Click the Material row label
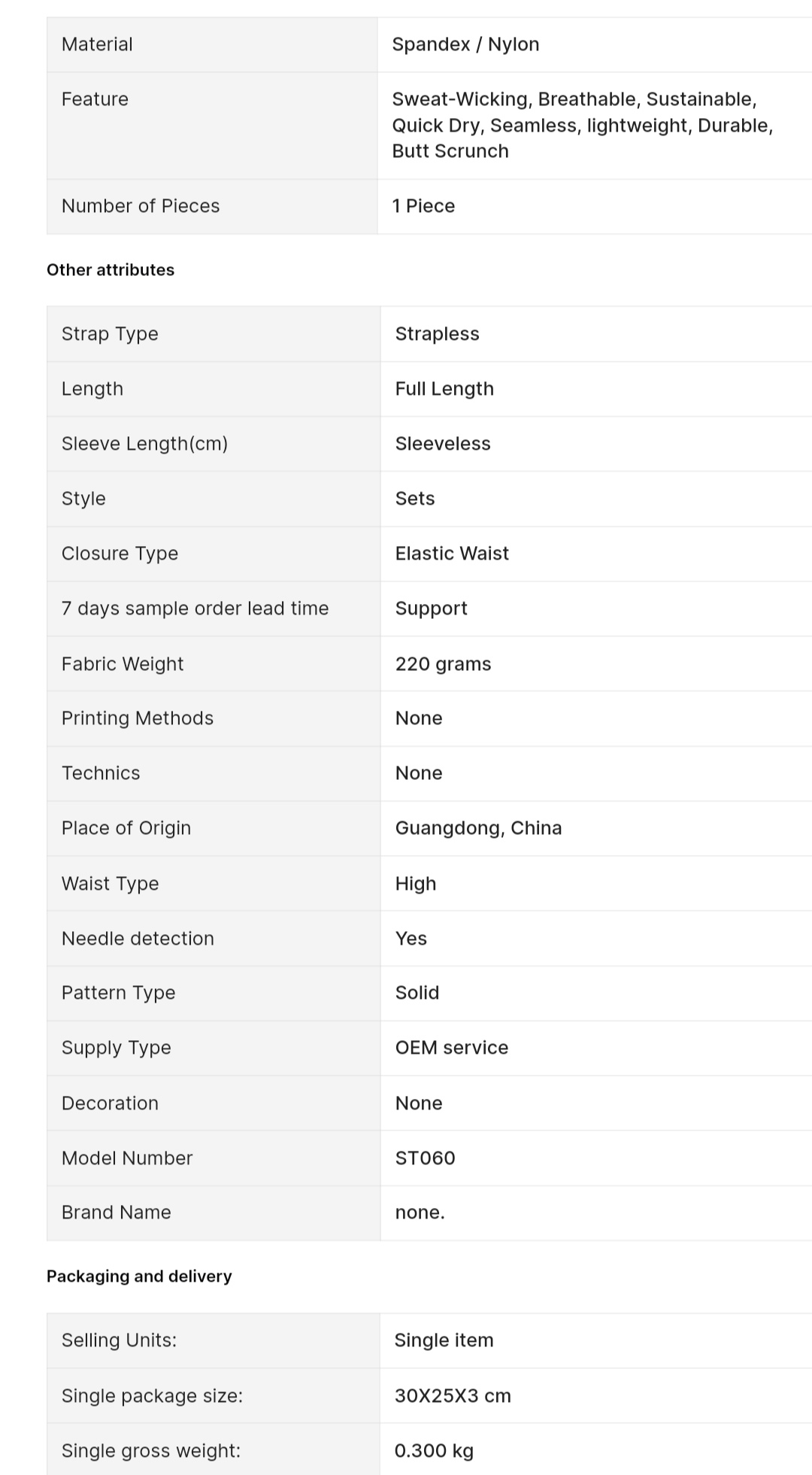Image resolution: width=812 pixels, height=1475 pixels. click(x=97, y=44)
